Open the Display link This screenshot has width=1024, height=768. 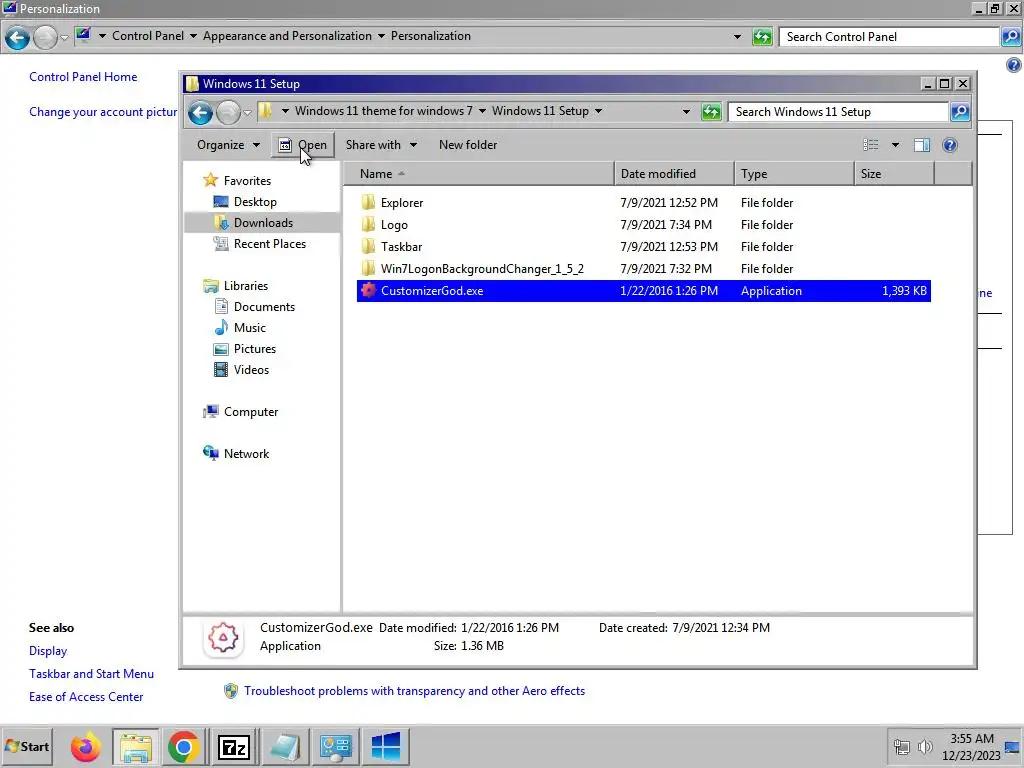48,651
